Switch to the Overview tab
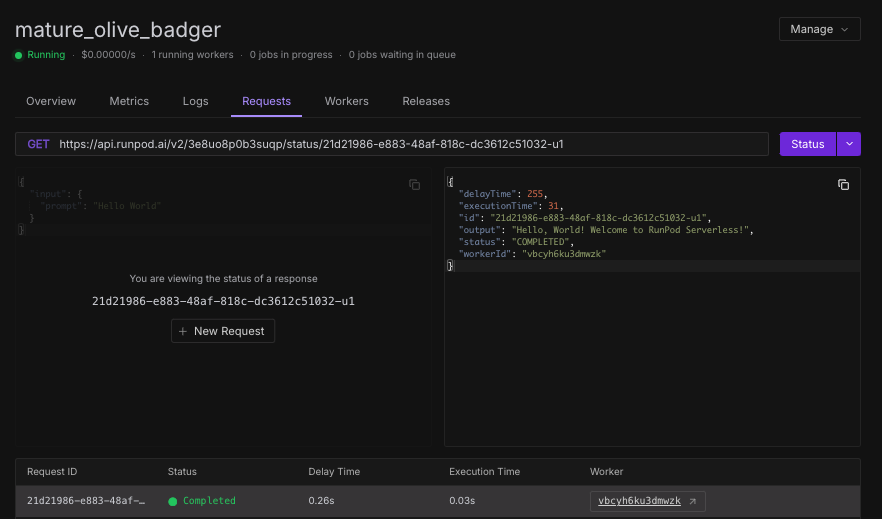This screenshot has height=519, width=882. tap(51, 101)
